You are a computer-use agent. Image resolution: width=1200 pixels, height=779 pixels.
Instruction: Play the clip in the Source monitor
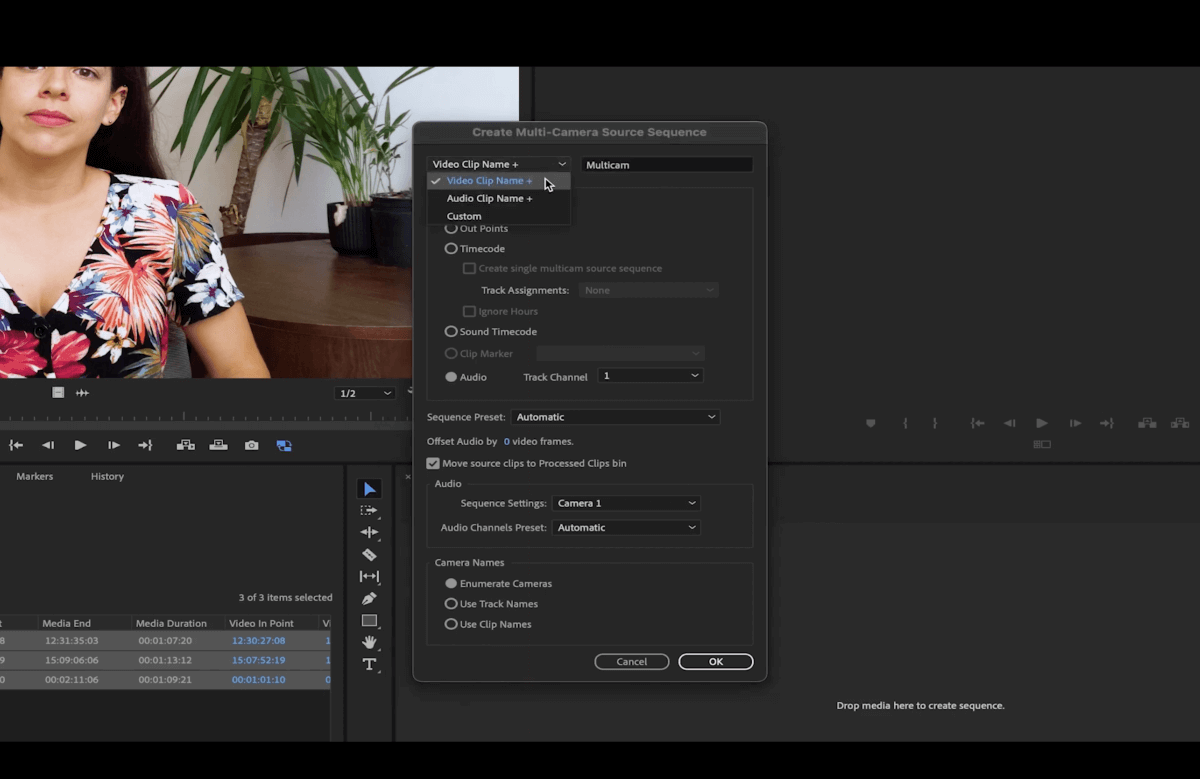pyautogui.click(x=80, y=445)
